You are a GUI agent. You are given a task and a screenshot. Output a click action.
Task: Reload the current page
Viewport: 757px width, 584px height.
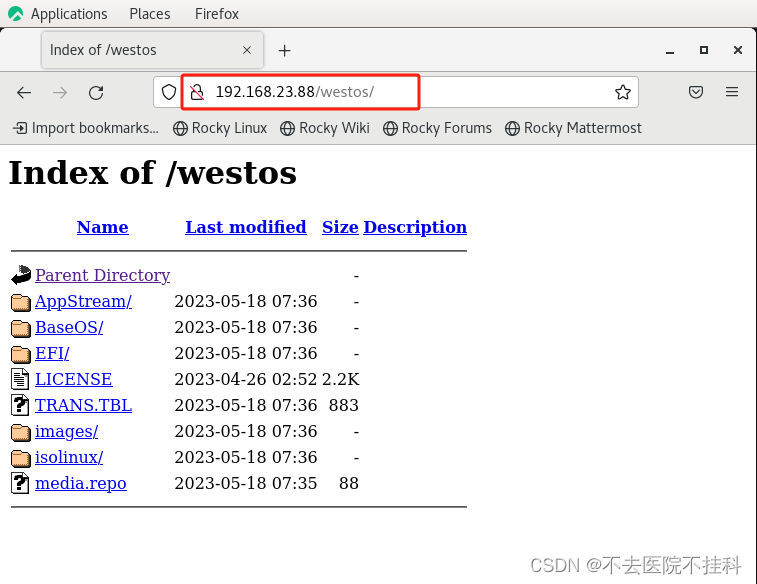(96, 92)
